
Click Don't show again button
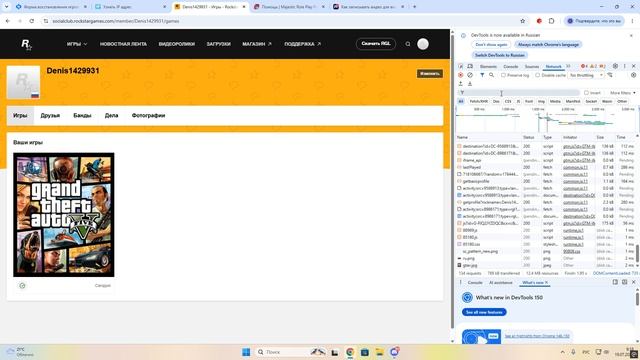[491, 44]
